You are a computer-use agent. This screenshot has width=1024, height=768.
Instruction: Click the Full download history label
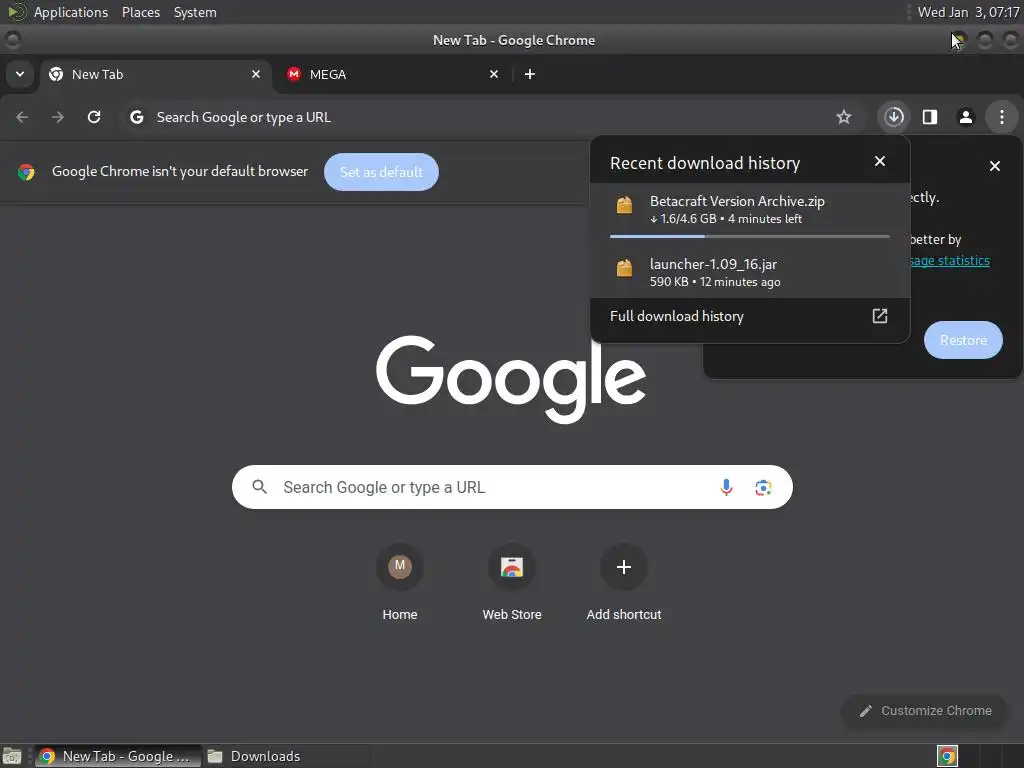[x=677, y=316]
